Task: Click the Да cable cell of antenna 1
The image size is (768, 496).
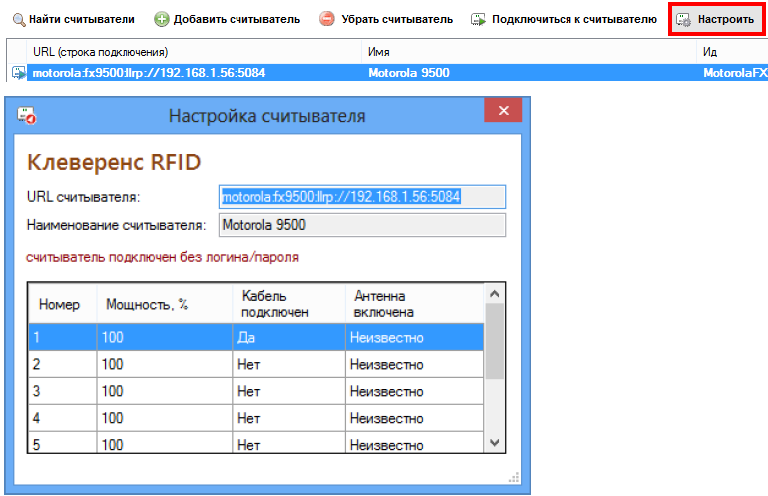Action: [x=289, y=337]
